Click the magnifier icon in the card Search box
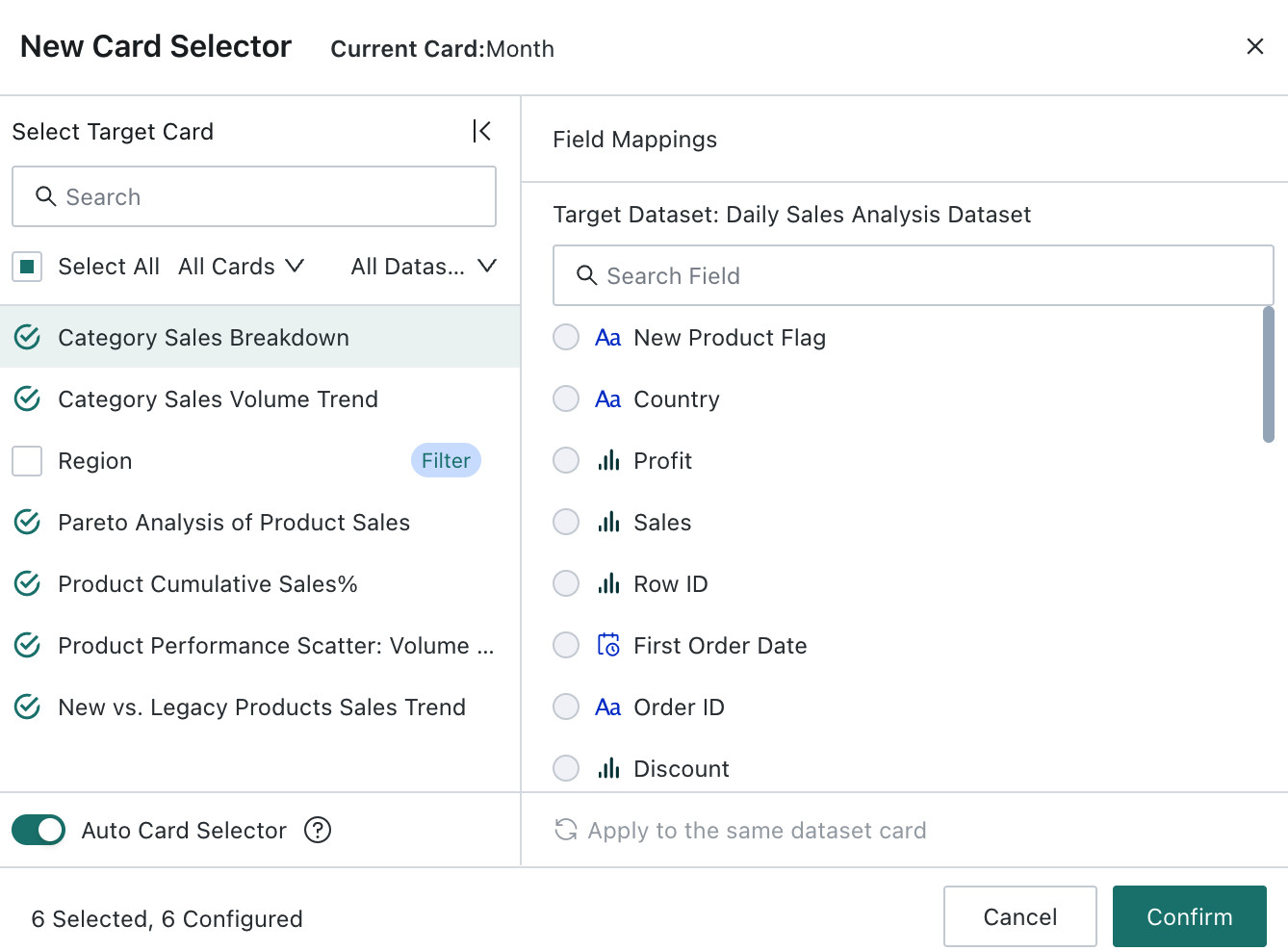 [45, 196]
